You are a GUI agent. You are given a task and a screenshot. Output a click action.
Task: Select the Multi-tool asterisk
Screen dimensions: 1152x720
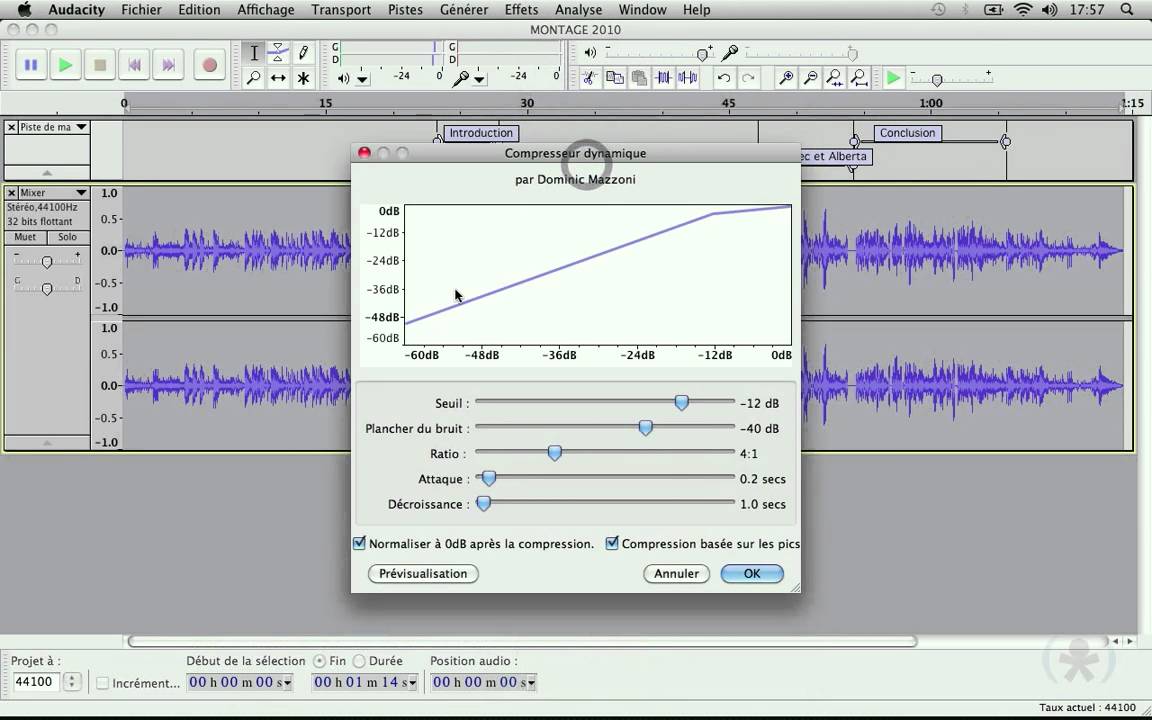coord(303,77)
